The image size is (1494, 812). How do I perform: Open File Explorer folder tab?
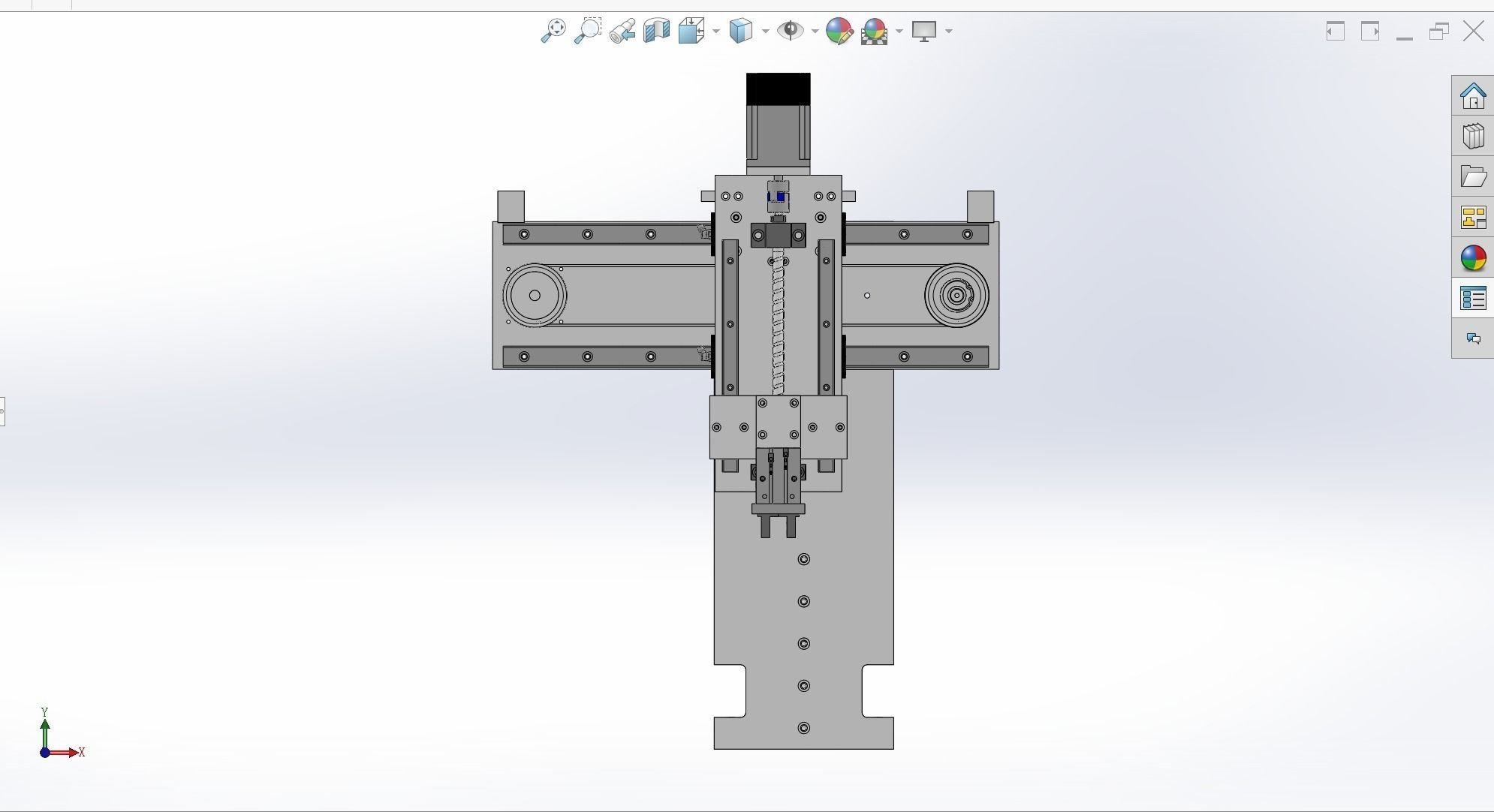coord(1473,177)
